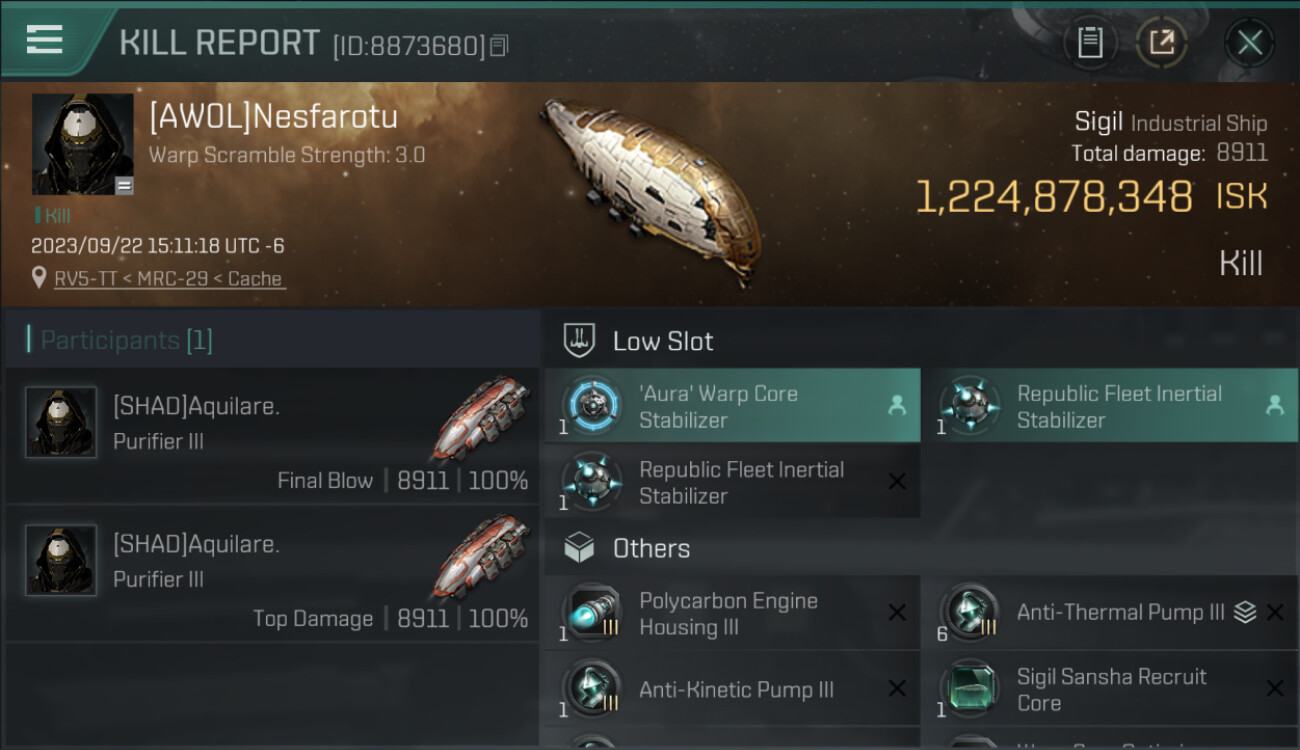Click the Others section header
1300x750 pixels.
(x=650, y=548)
